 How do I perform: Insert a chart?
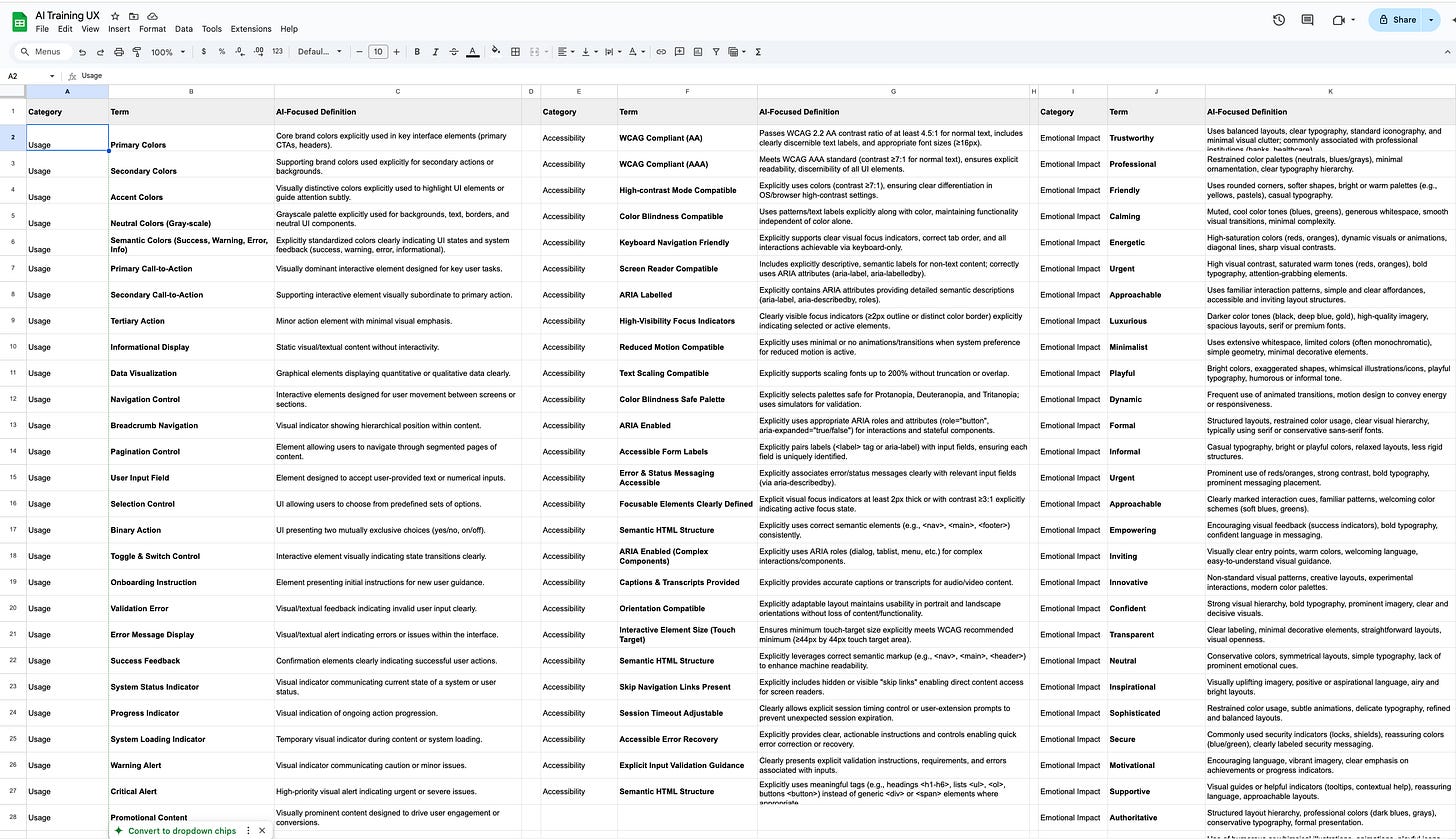698,52
